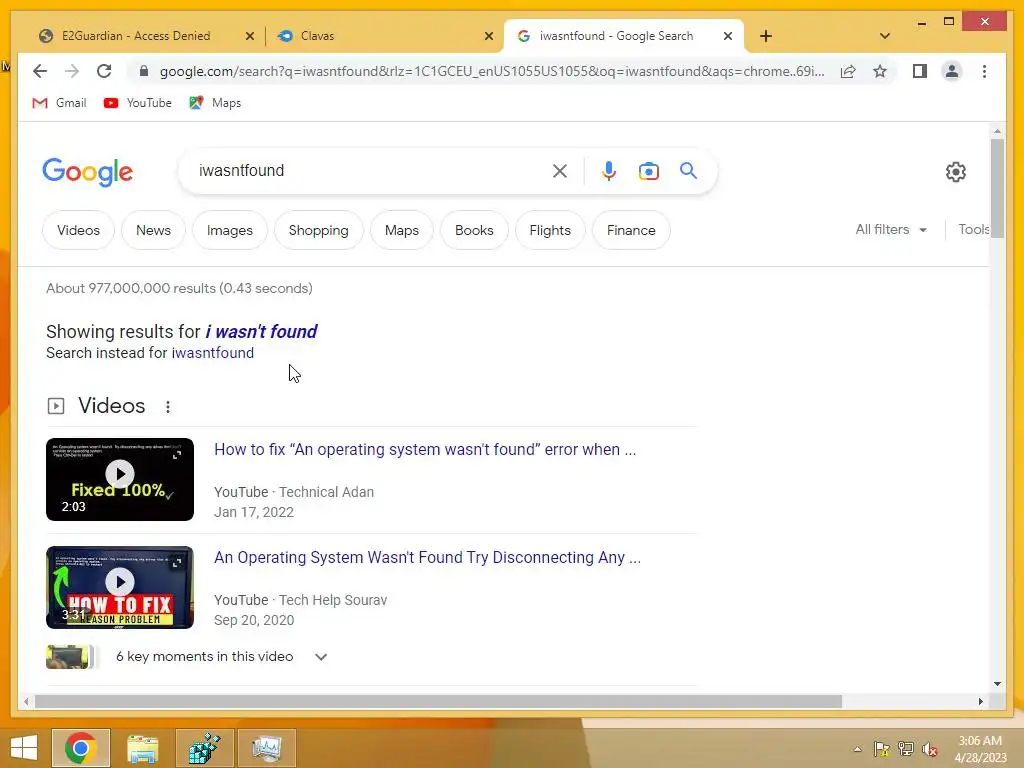This screenshot has width=1024, height=768.
Task: Filter results by Finance
Action: click(x=631, y=230)
